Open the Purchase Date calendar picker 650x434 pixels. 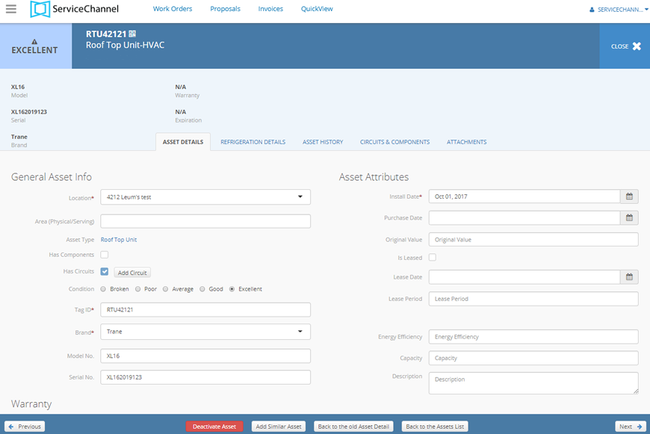coord(629,218)
